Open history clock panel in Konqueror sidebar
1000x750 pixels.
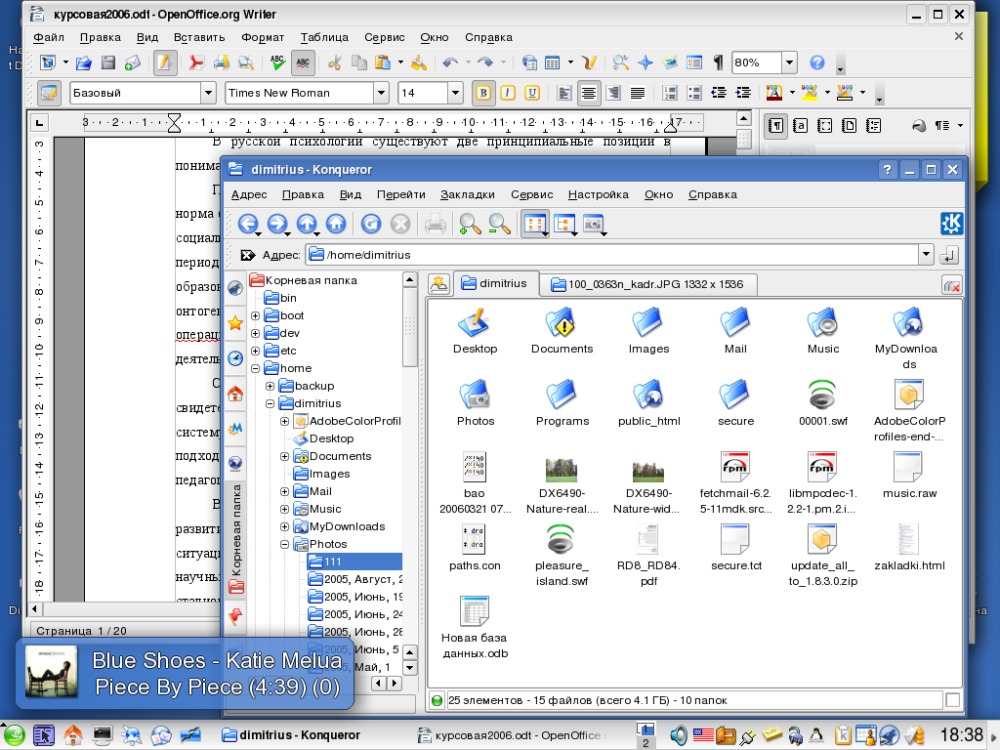pos(235,358)
